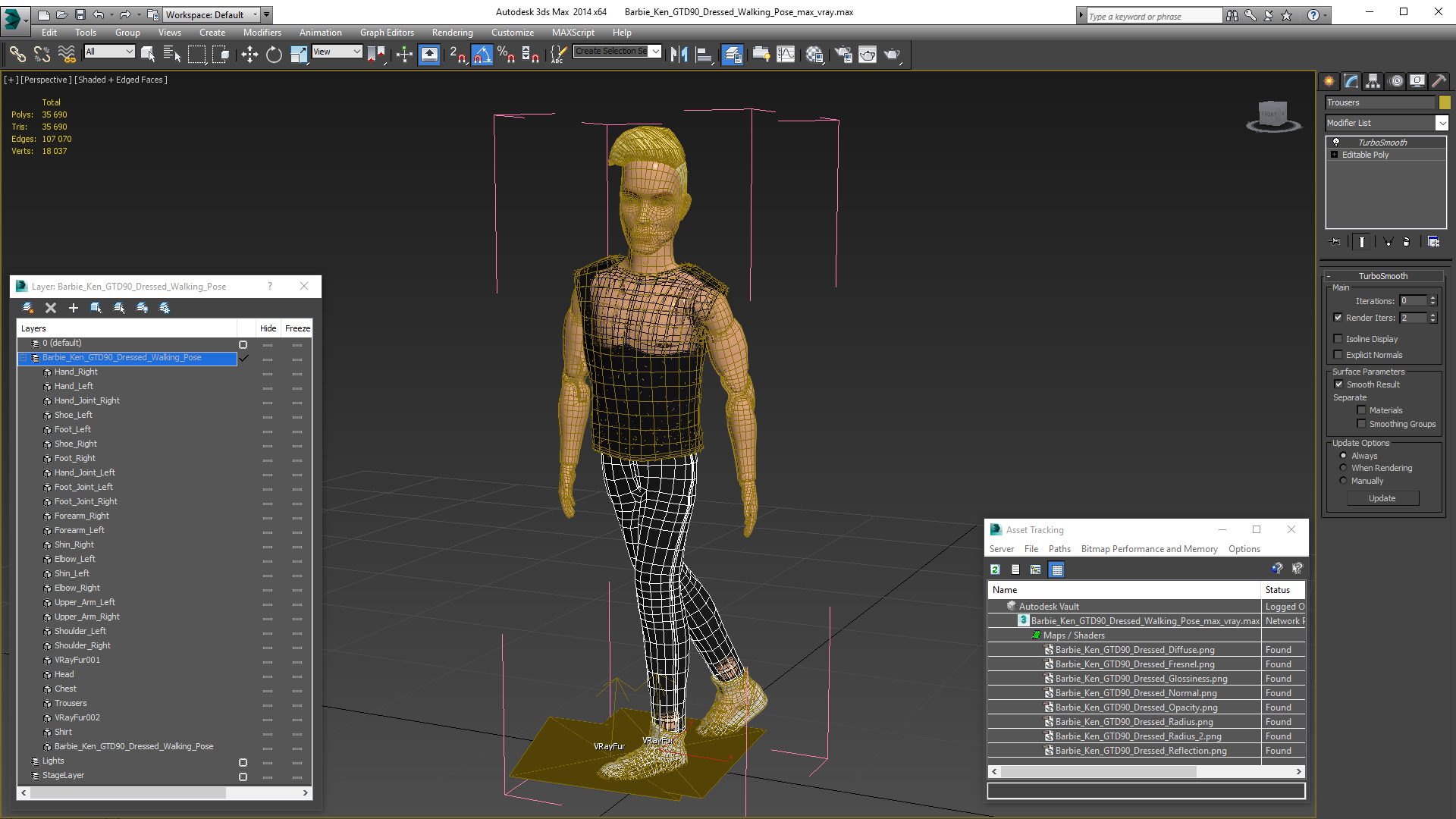Open Bitmap Performance and Memory menu

click(x=1149, y=549)
